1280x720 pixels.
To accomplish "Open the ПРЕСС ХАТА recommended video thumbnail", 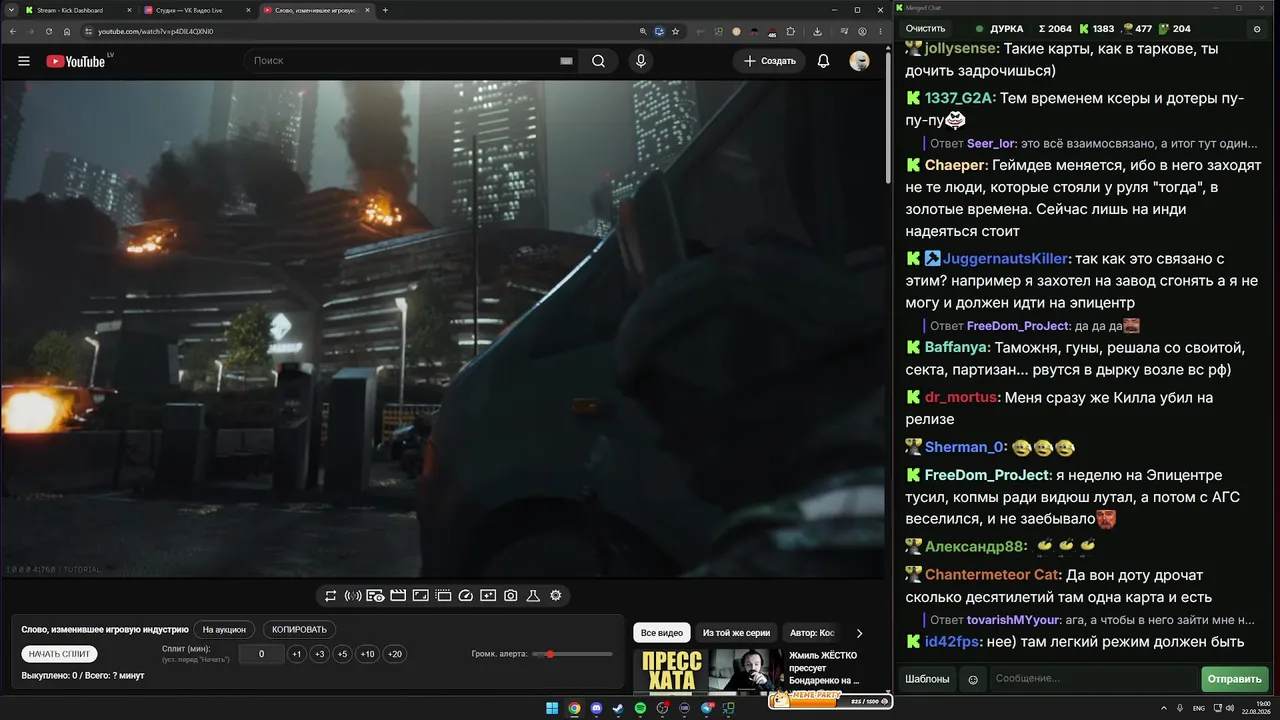I will tap(710, 670).
